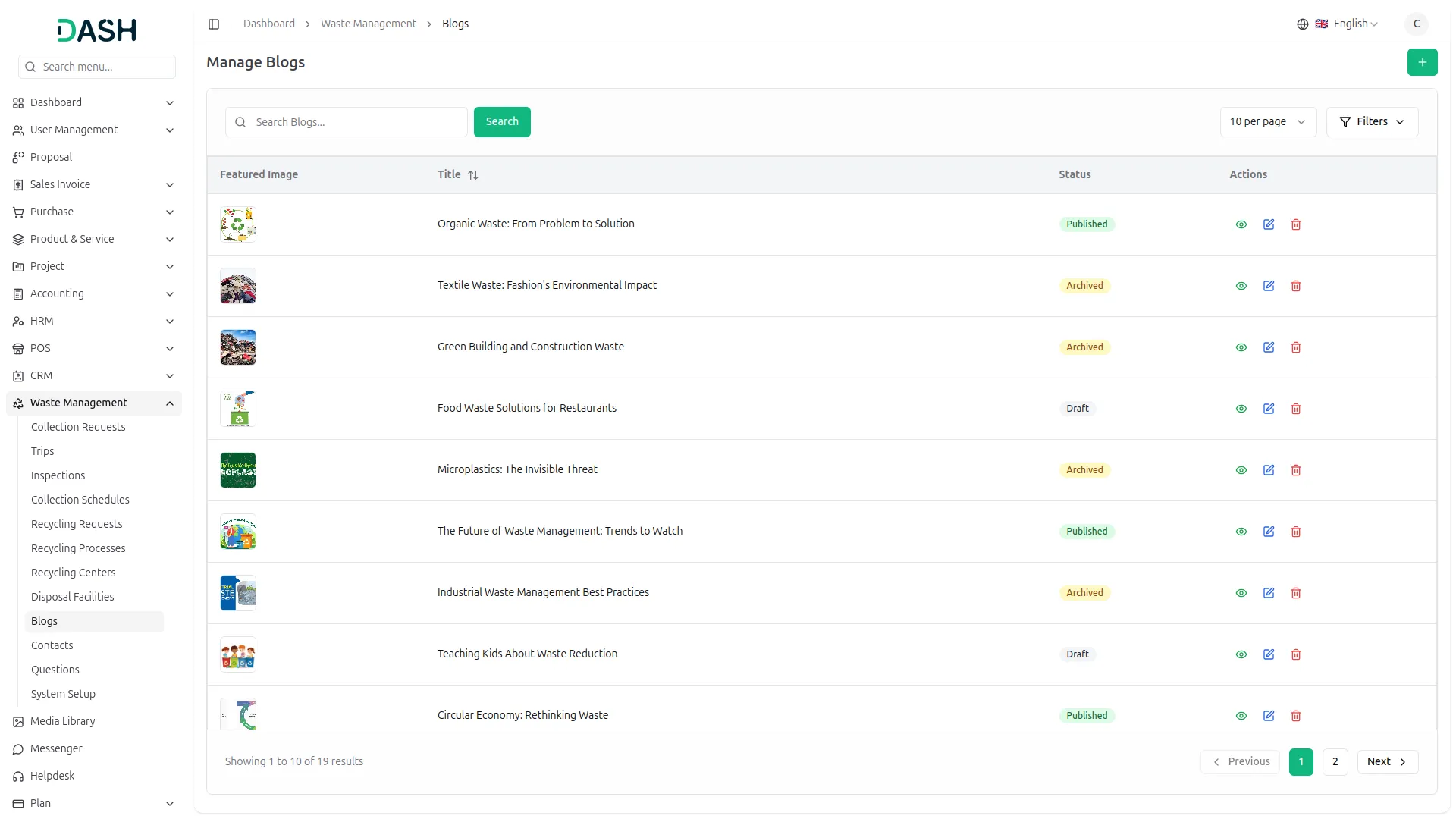Open the Microplastics blog featured image thumbnail
This screenshot has width=1456, height=819.
238,470
